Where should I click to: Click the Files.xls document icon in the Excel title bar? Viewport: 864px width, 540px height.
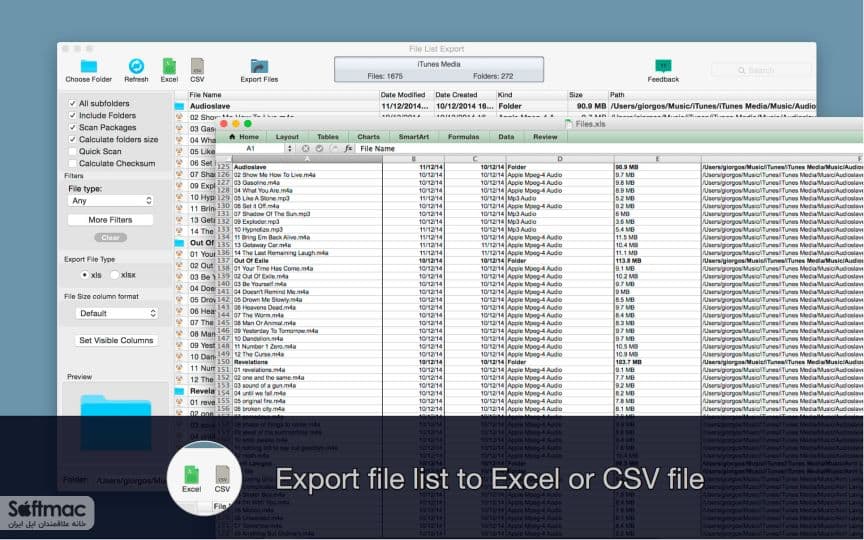(x=569, y=124)
